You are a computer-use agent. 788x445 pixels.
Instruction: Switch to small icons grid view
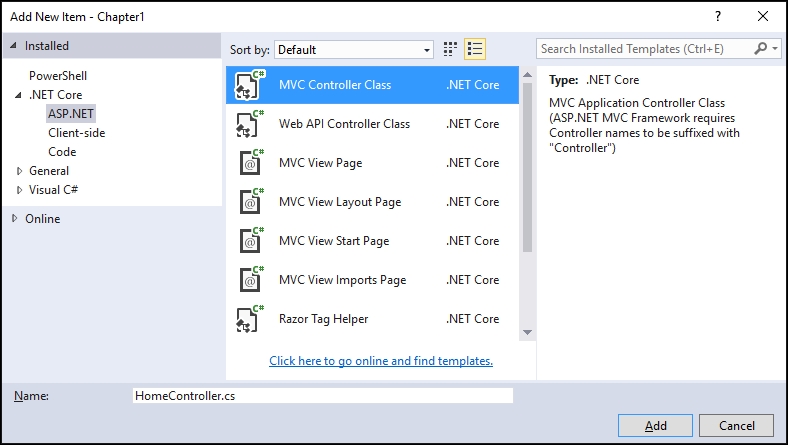pyautogui.click(x=450, y=49)
